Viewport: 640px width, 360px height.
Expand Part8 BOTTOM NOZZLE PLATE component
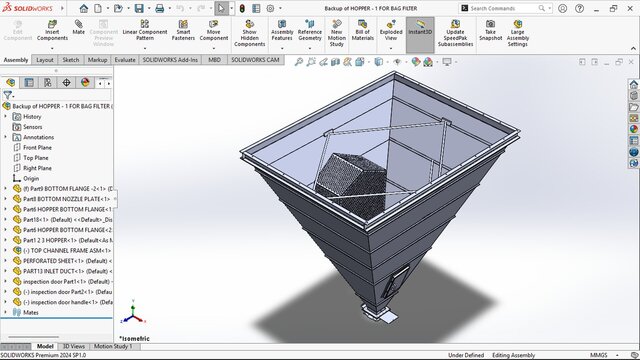tap(5, 199)
